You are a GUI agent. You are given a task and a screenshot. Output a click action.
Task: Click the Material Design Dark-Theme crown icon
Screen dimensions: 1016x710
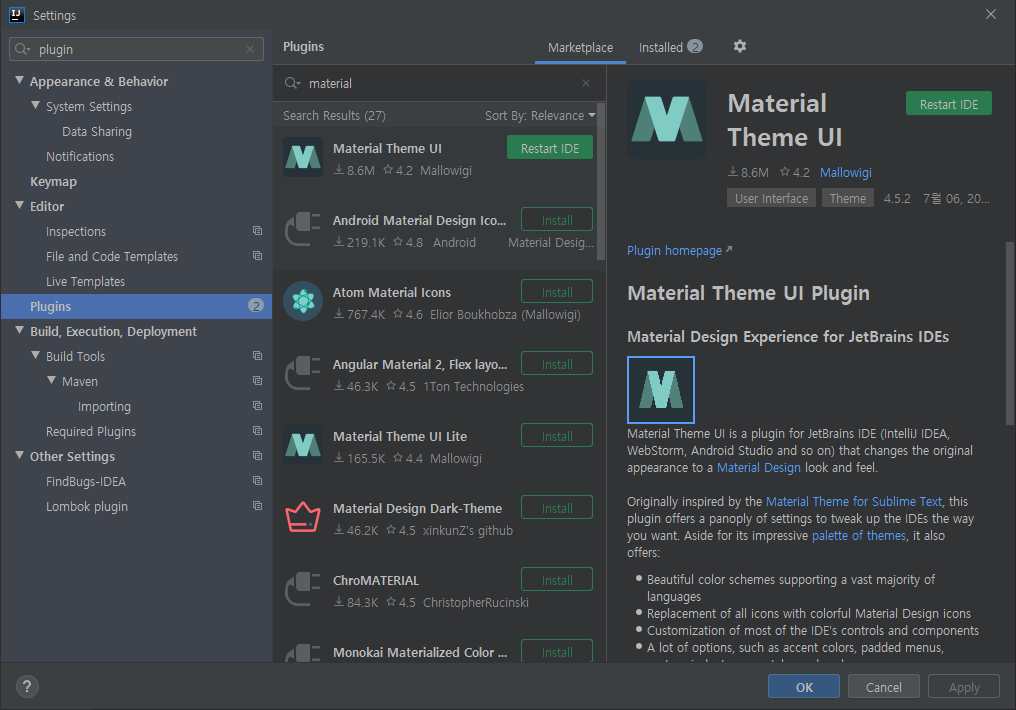[x=303, y=516]
